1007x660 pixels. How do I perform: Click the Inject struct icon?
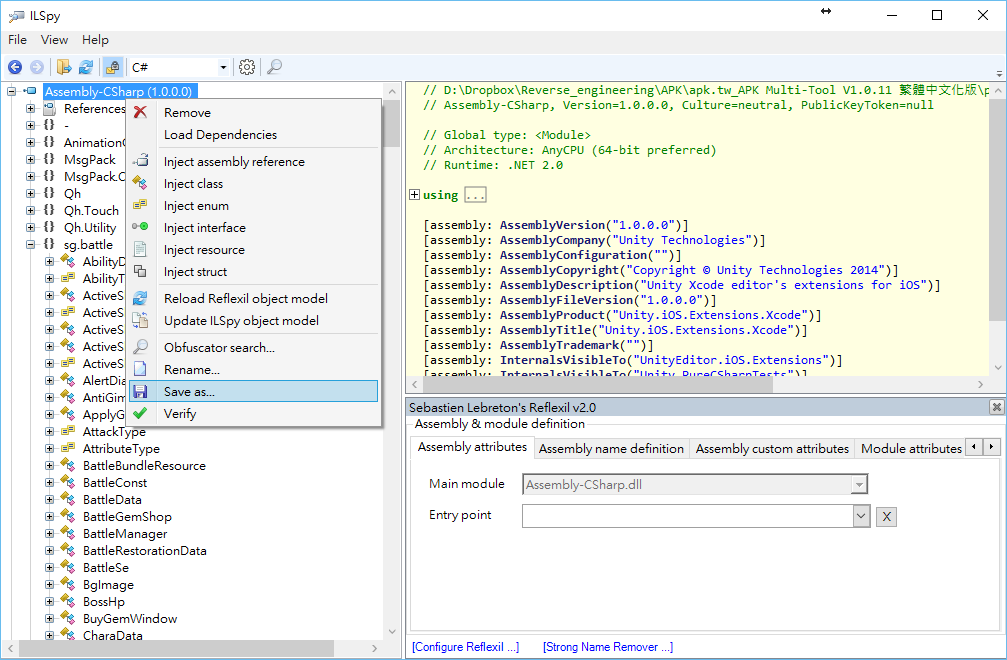click(x=140, y=271)
